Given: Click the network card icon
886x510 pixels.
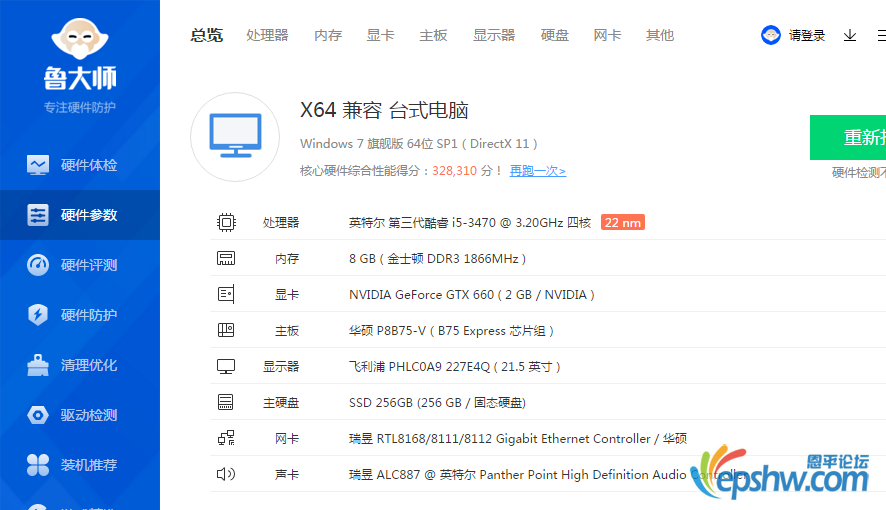Looking at the screenshot, I should click(x=226, y=438).
